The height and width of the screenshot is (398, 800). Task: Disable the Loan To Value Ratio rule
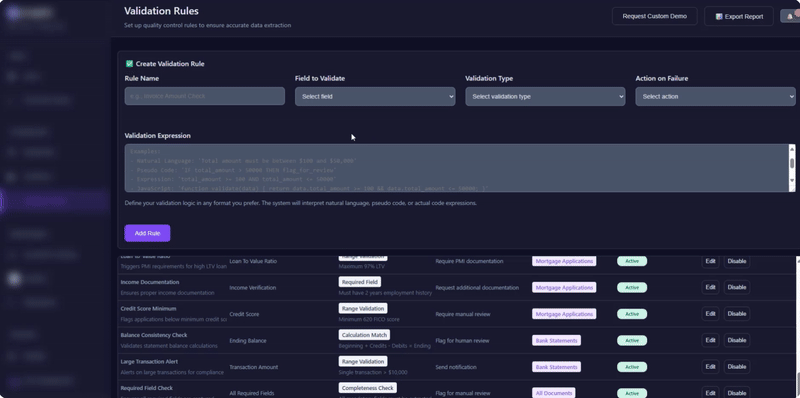click(737, 261)
